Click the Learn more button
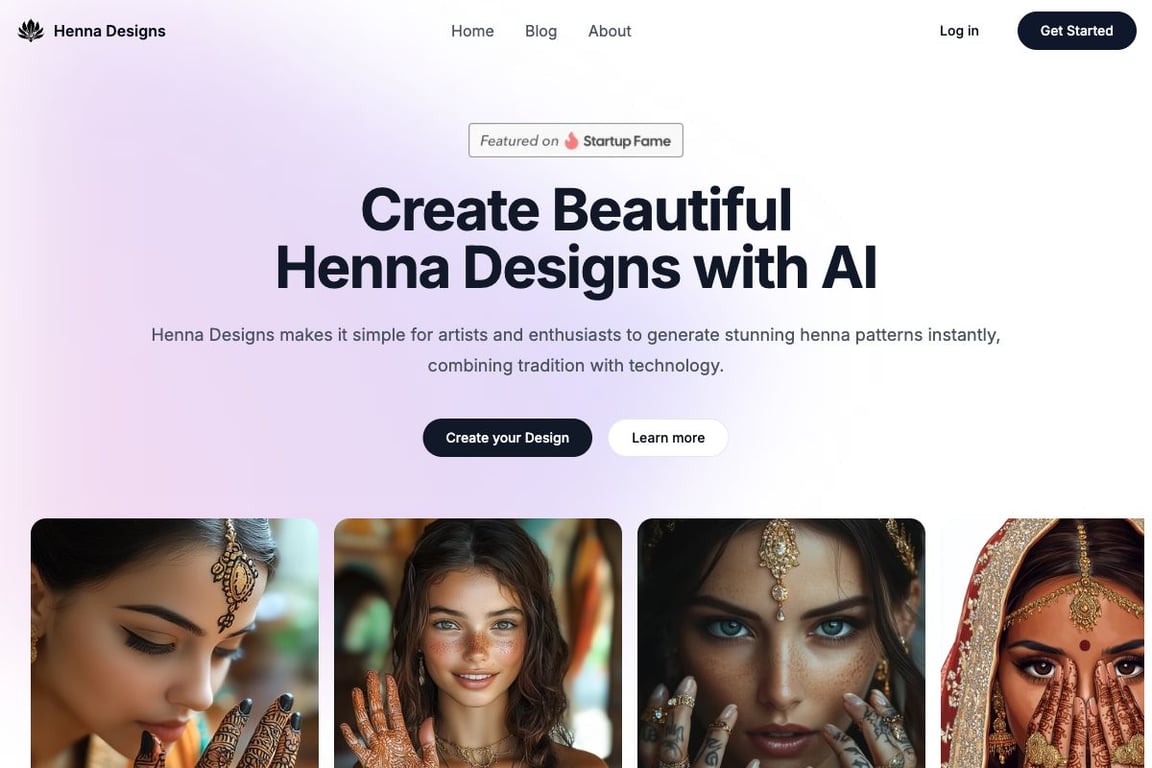The height and width of the screenshot is (768, 1152). [x=668, y=438]
